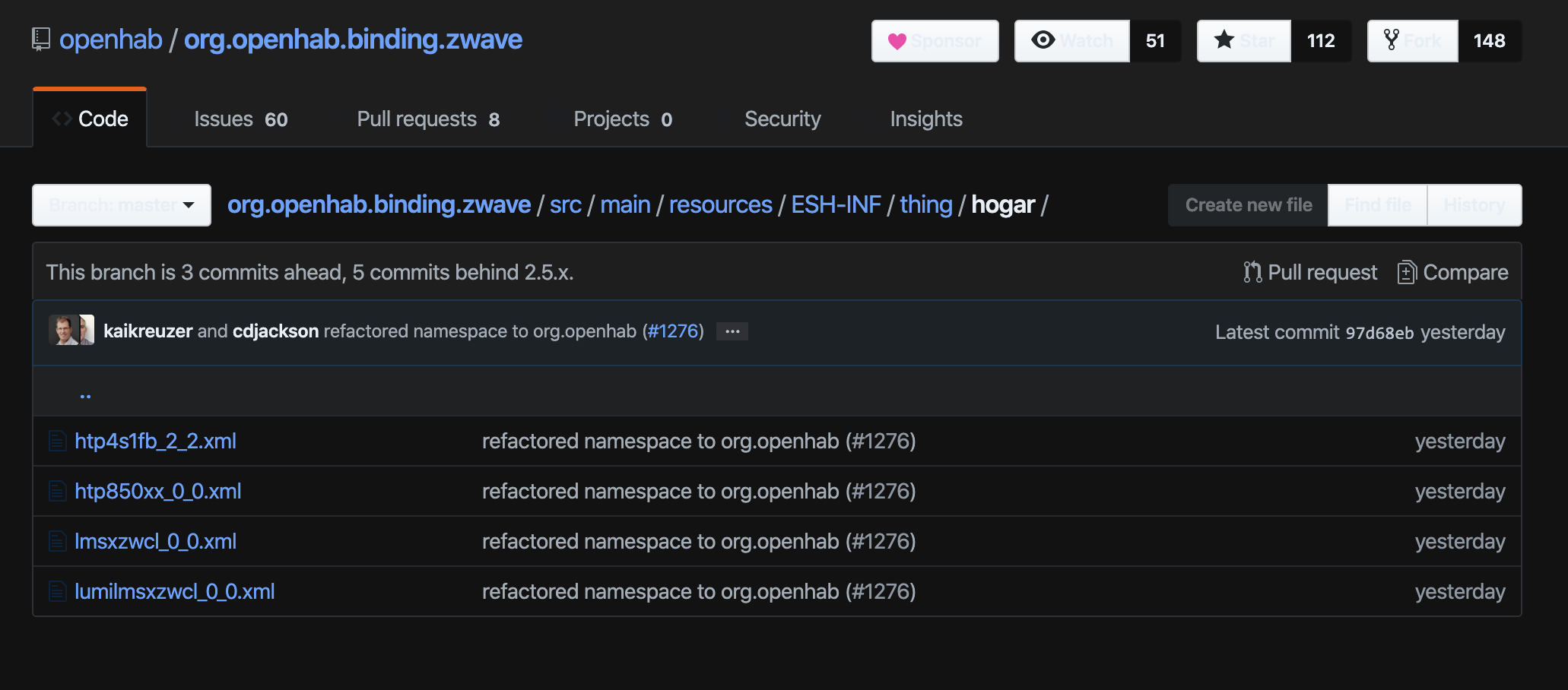The width and height of the screenshot is (1568, 690).
Task: Go to main breadcrumb folder
Action: 625,204
